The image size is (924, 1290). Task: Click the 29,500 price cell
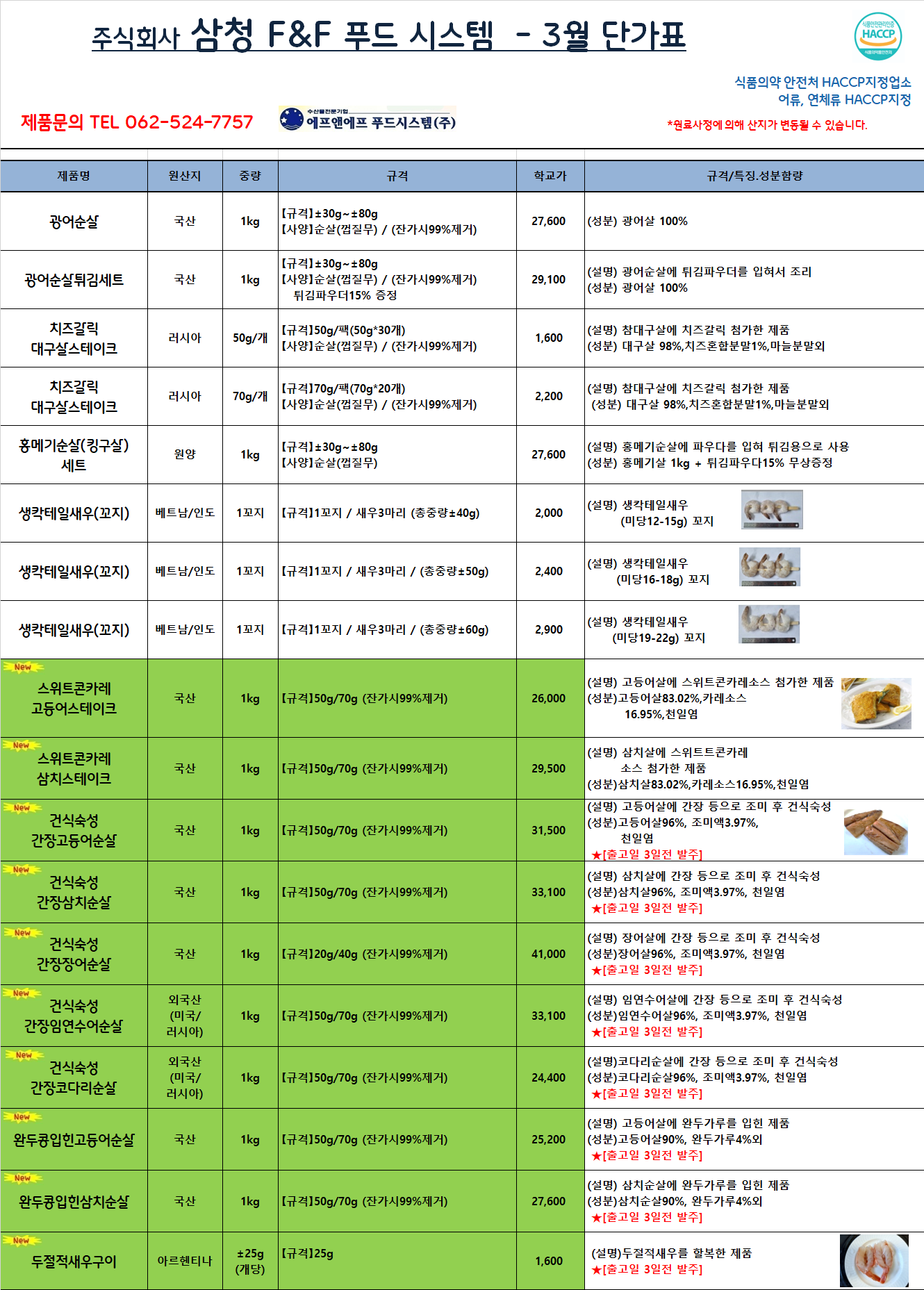coord(549,768)
